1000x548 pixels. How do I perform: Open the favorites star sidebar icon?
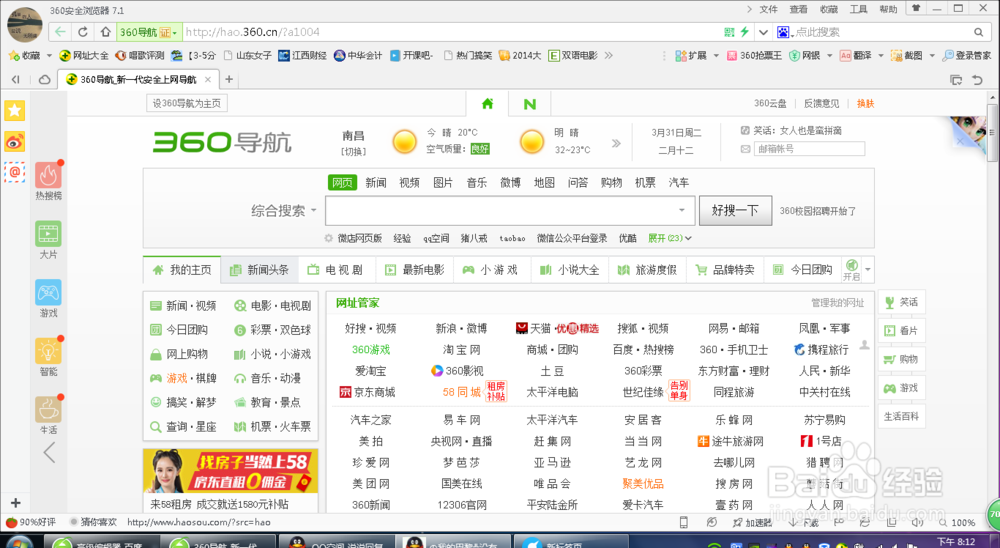15,110
